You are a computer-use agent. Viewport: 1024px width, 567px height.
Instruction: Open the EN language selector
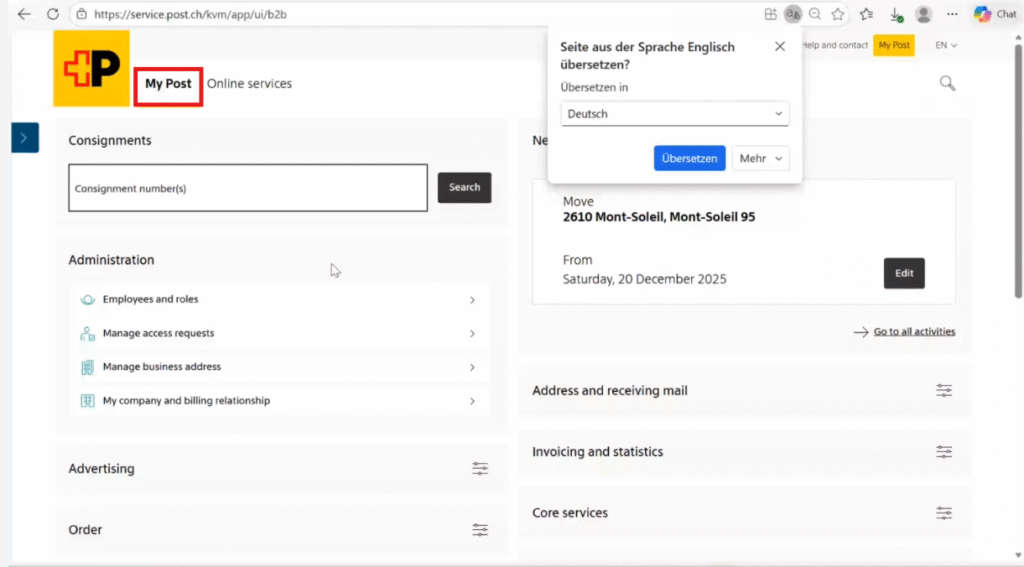(x=946, y=45)
